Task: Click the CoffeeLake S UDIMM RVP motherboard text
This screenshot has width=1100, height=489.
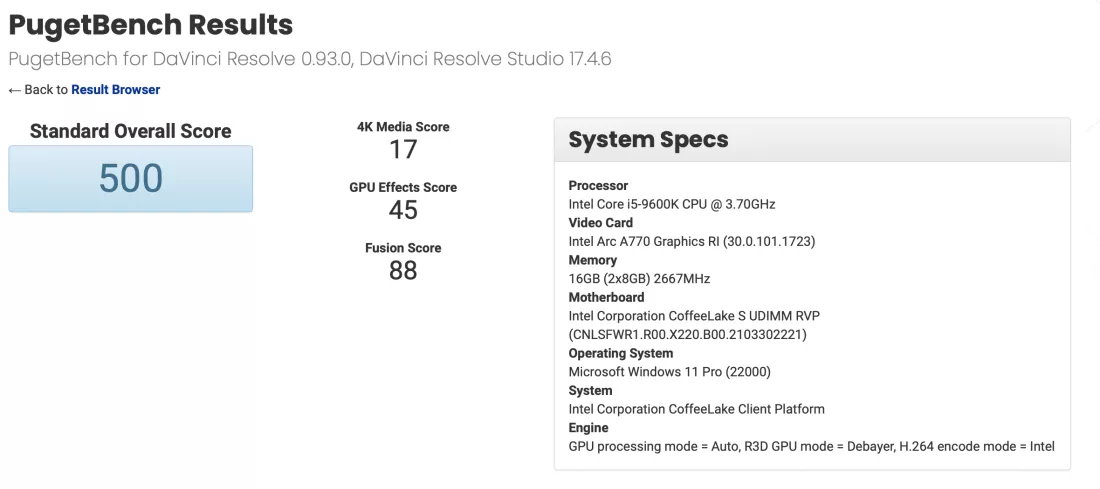Action: coord(706,316)
